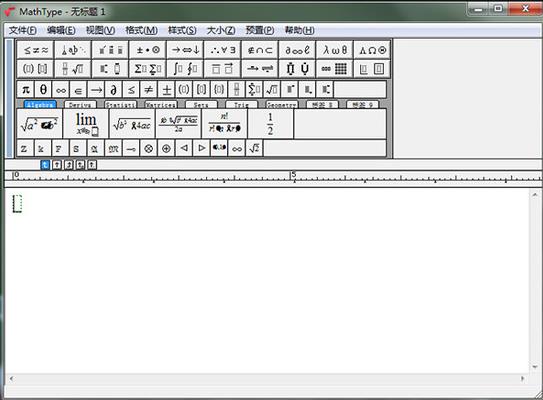Screen dimensions: 543x400
Task: Insert the circled plus ⊕ symbol
Action: point(166,149)
